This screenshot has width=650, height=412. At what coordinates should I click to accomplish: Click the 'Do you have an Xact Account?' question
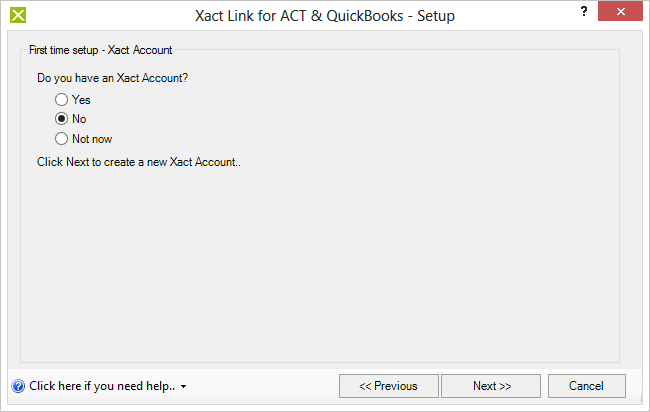tap(112, 78)
